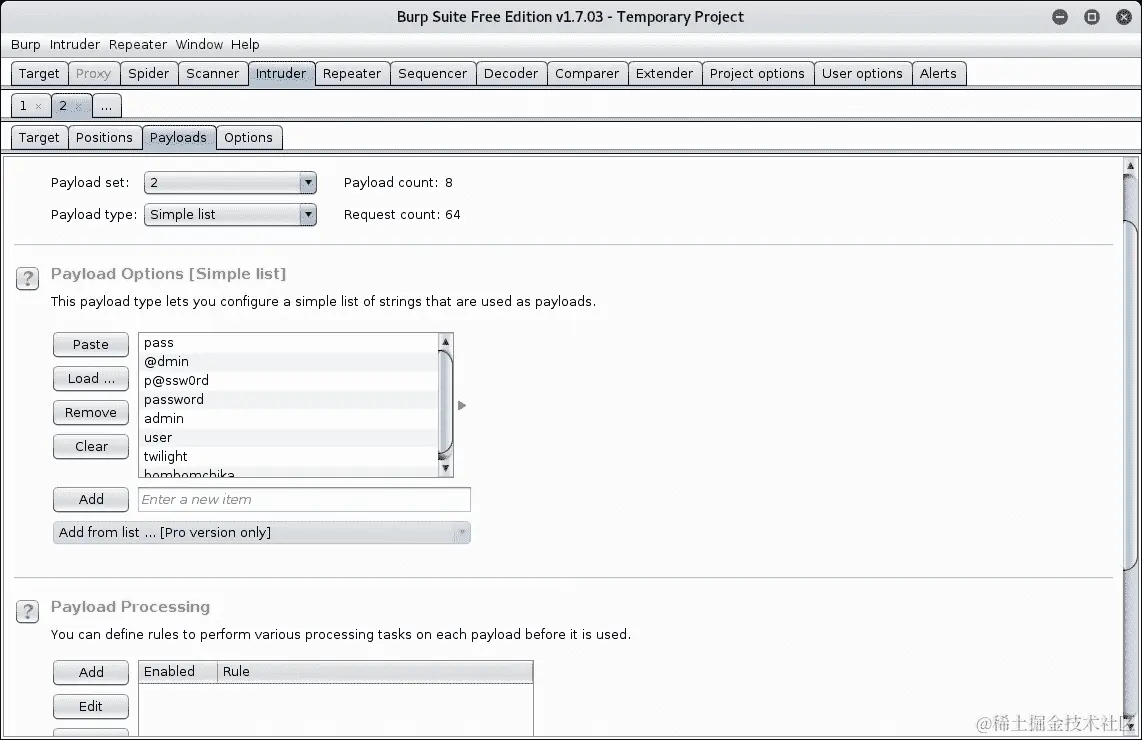The height and width of the screenshot is (740, 1142).
Task: Select 'password' in the payload list
Action: [289, 399]
